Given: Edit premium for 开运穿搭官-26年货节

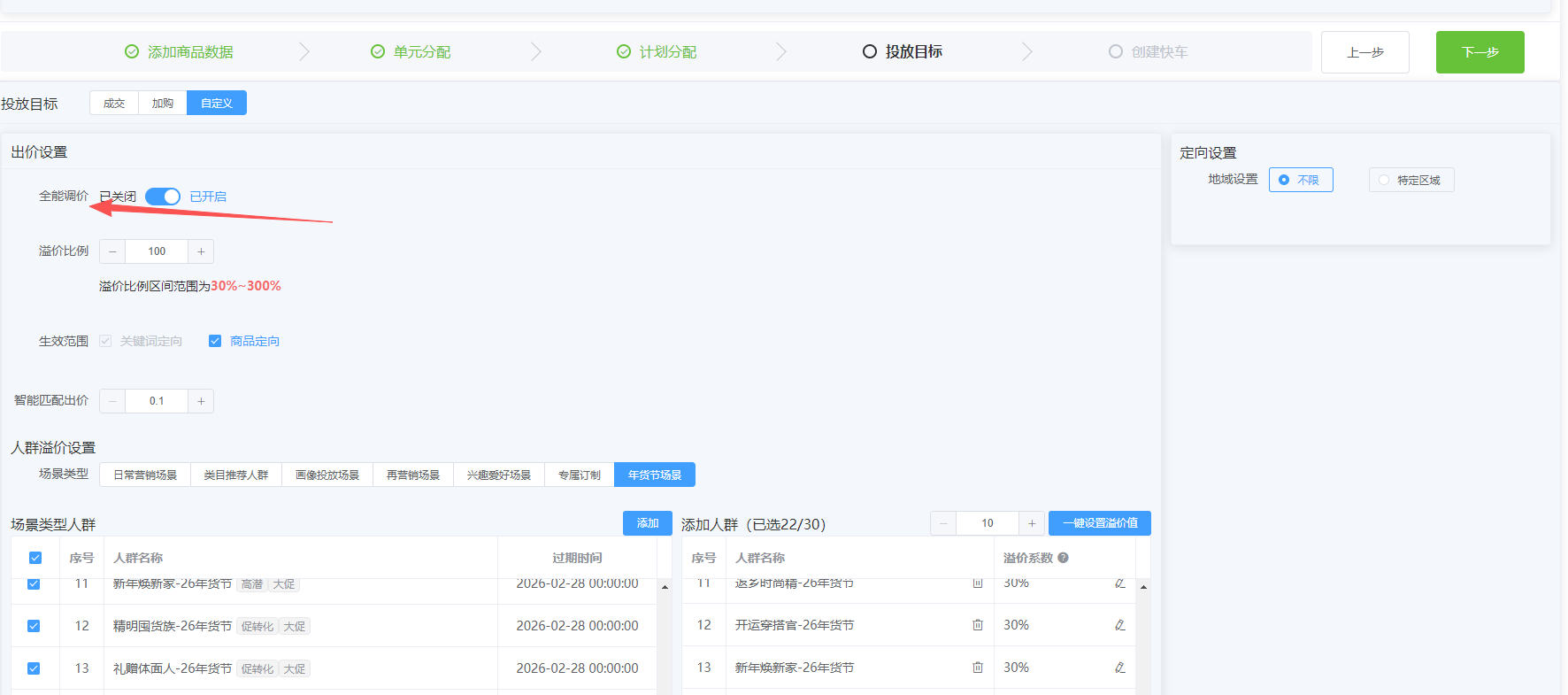Looking at the screenshot, I should [x=1119, y=625].
